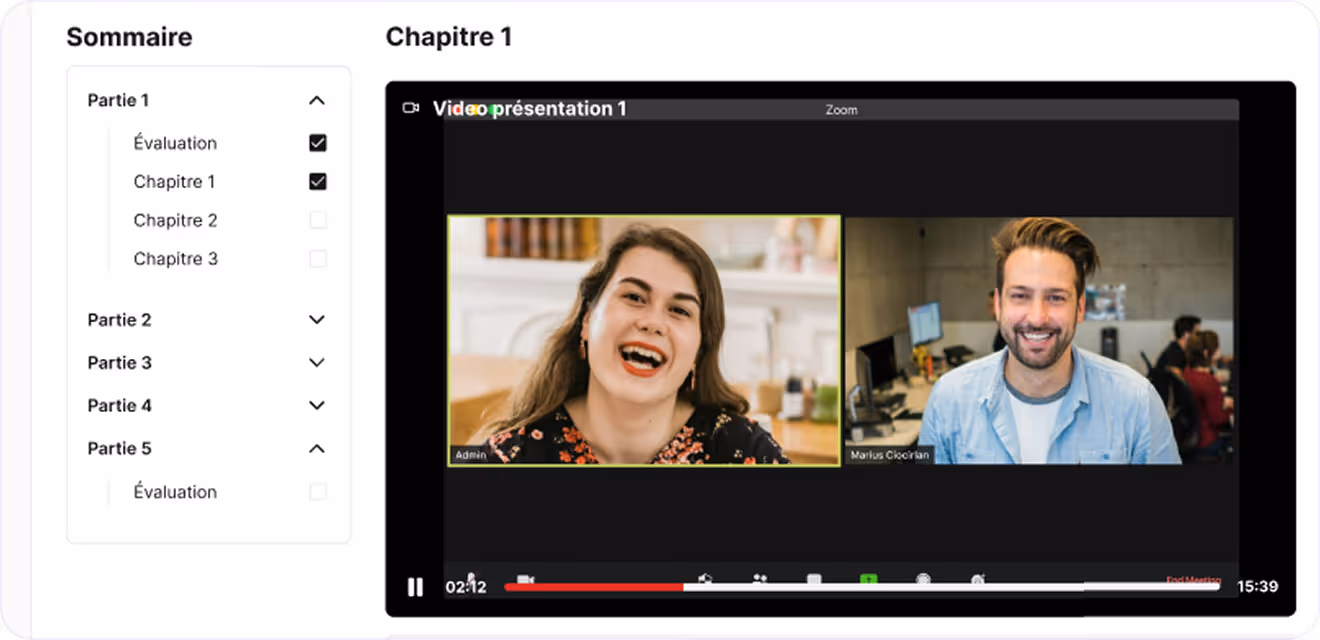Pause the video with the pause button
The width and height of the screenshot is (1320, 640).
tap(415, 587)
